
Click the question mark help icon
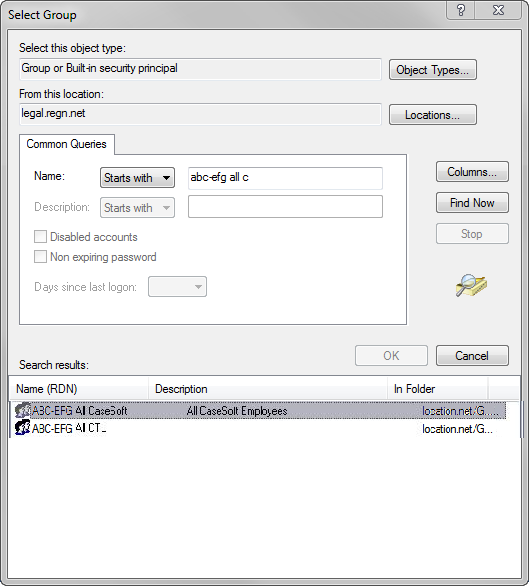click(x=460, y=10)
